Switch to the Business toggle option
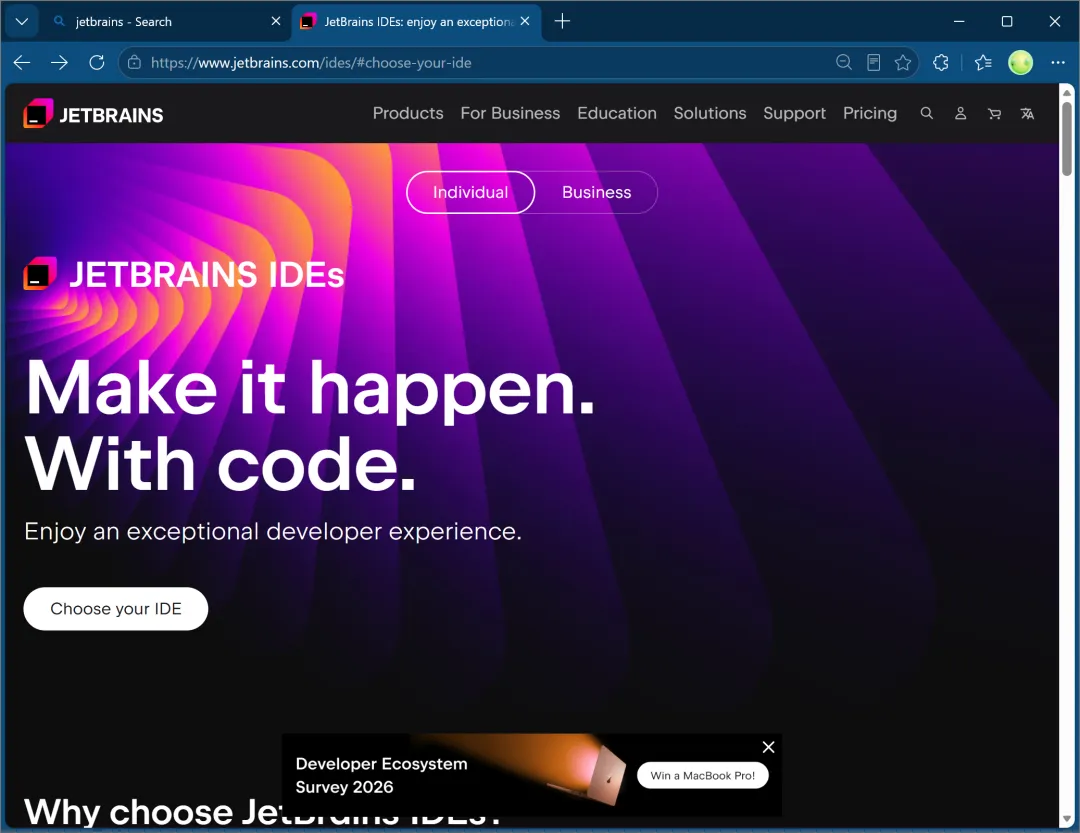This screenshot has height=833, width=1080. [596, 192]
